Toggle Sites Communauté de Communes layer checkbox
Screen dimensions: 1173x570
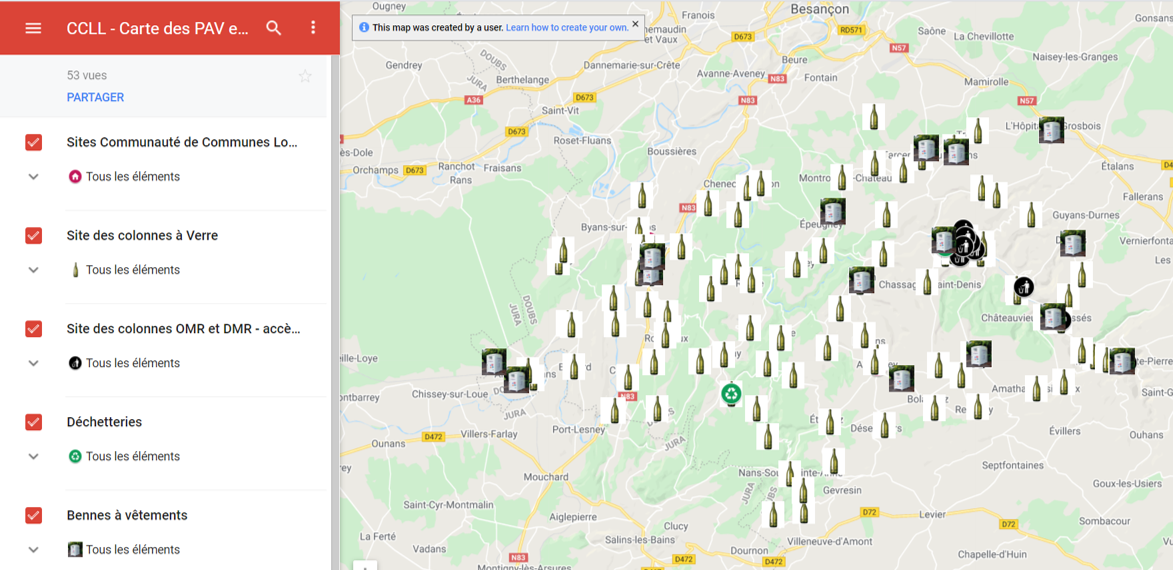(34, 142)
